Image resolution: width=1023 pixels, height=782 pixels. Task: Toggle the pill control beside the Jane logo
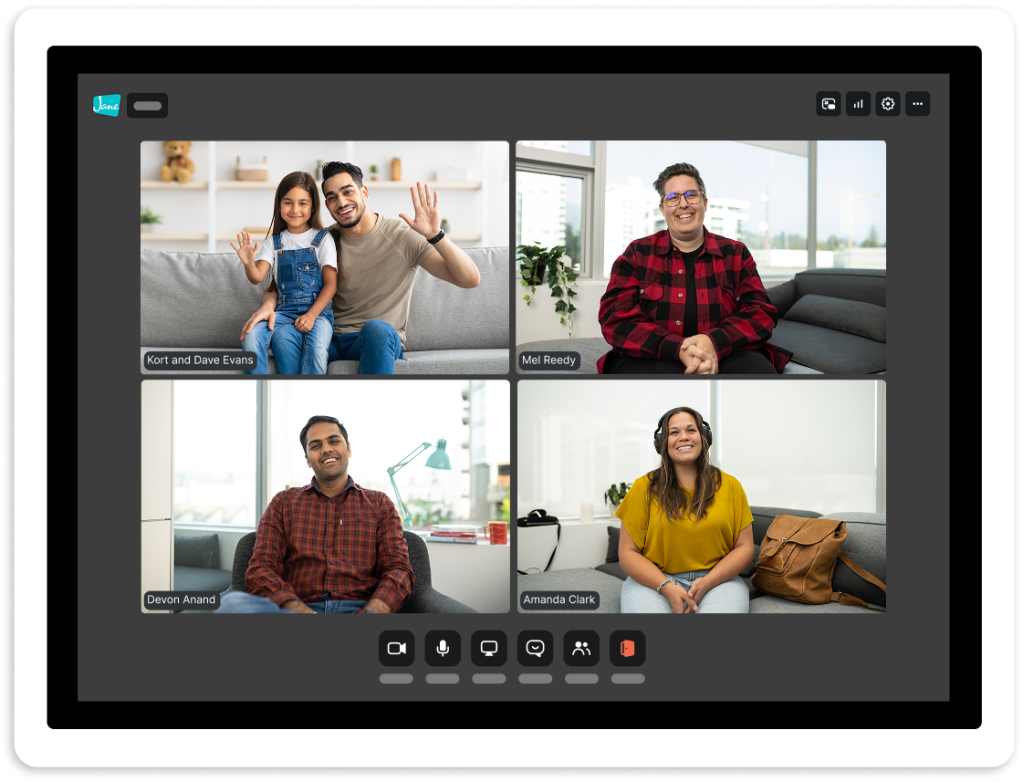tap(147, 105)
